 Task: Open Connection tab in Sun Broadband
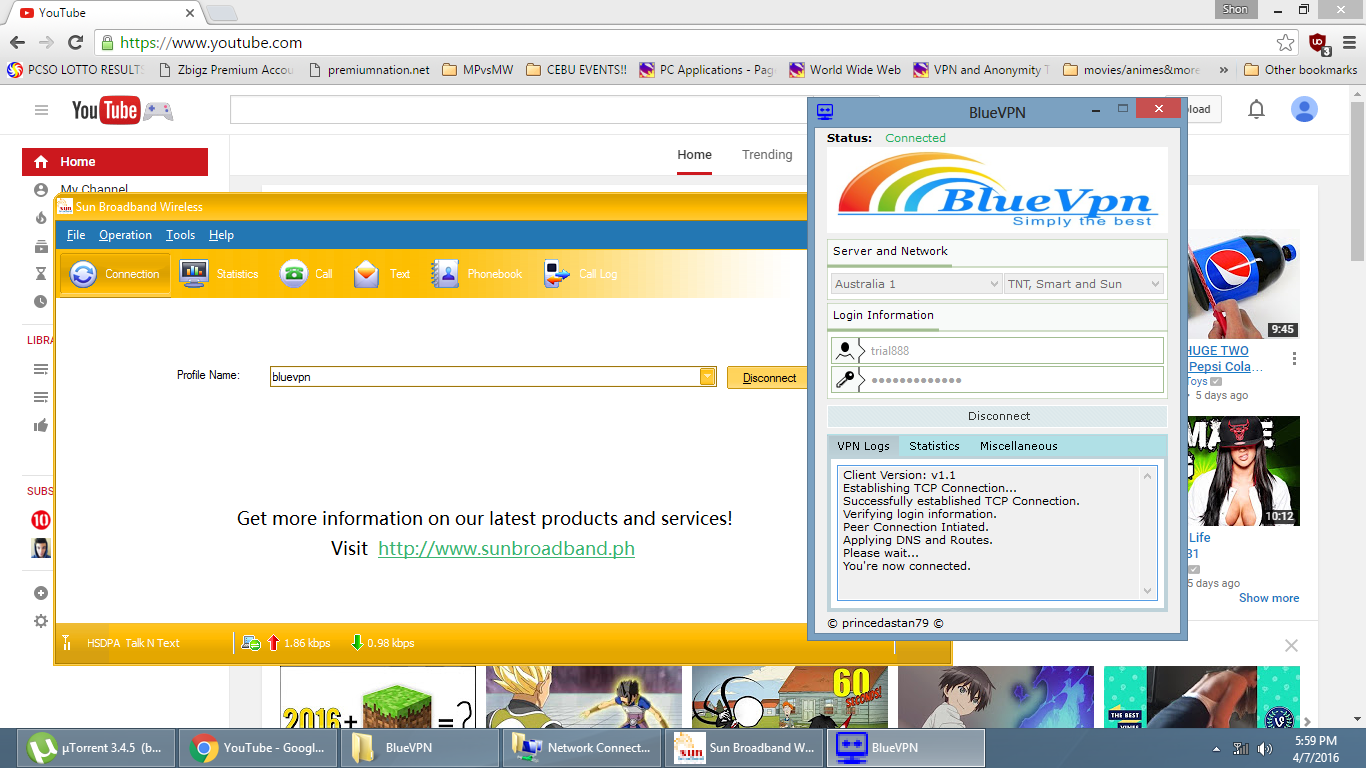(115, 274)
